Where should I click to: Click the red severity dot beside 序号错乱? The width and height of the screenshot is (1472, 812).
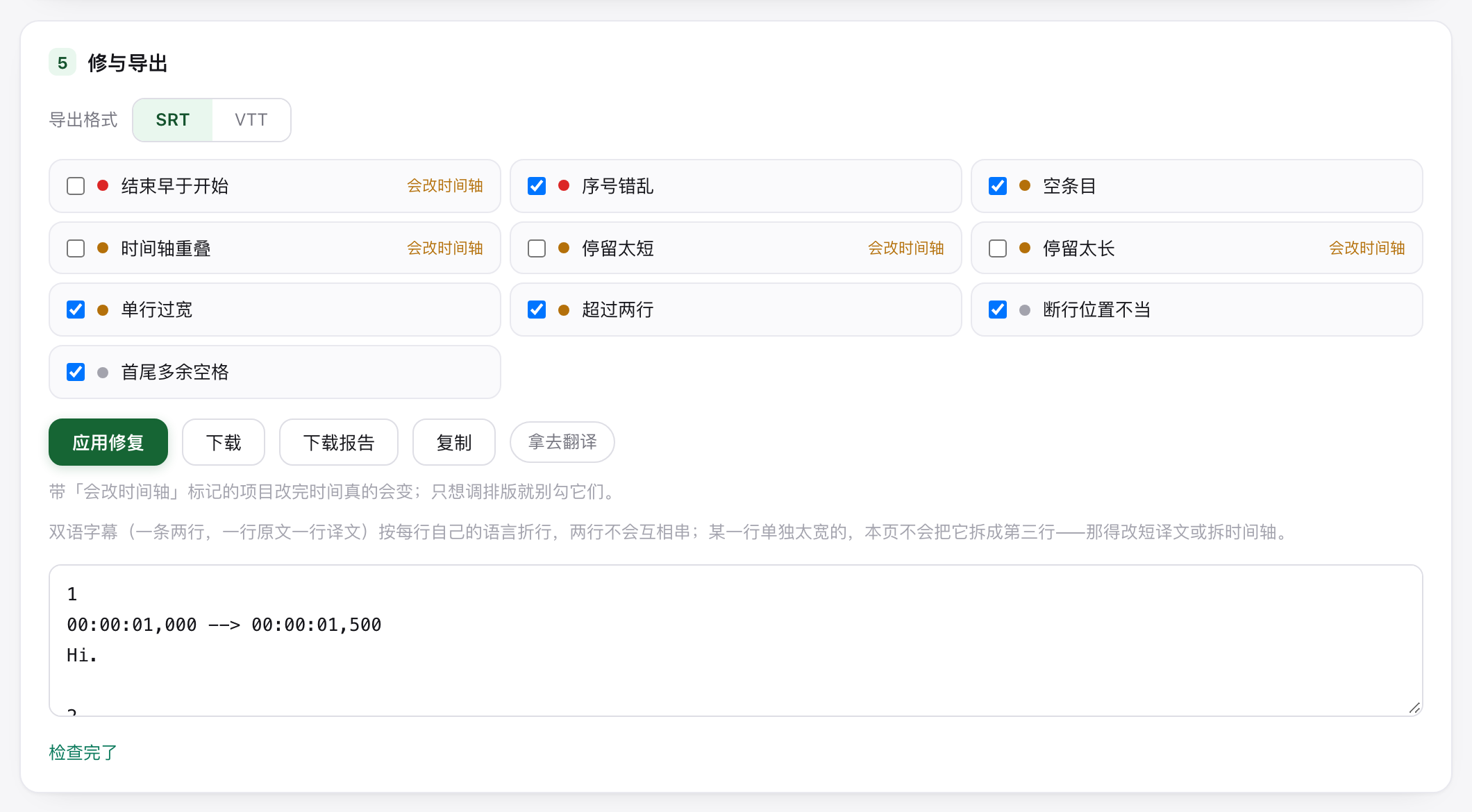point(564,185)
